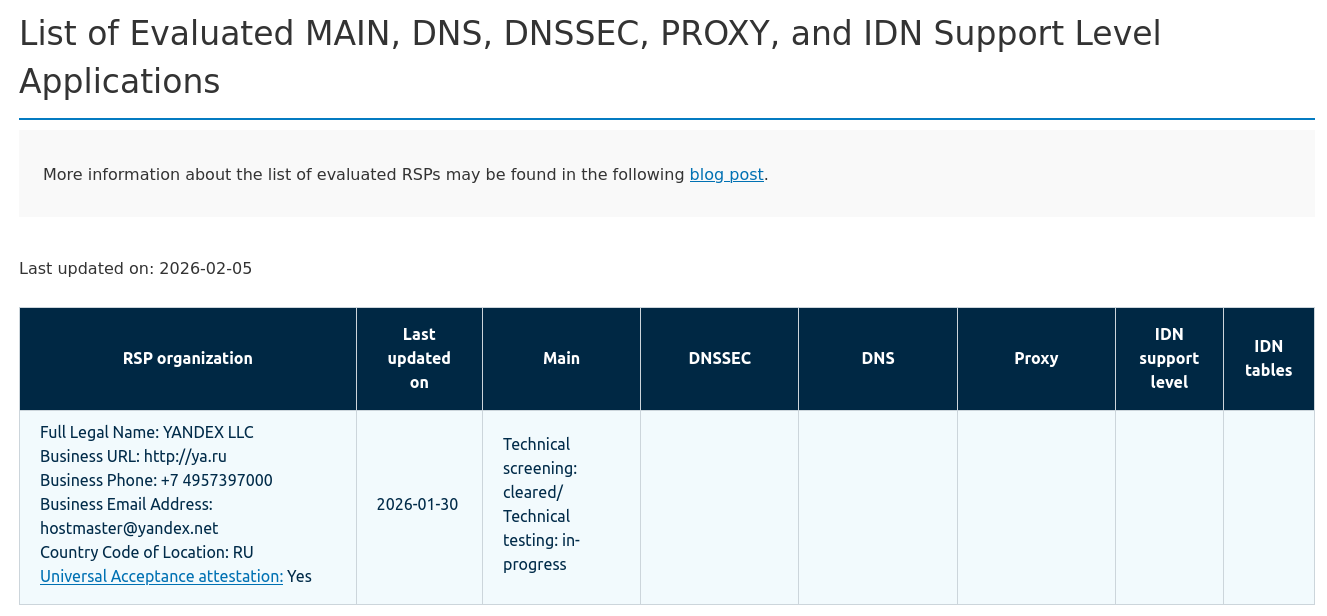
Task: Click the Last updated on: 2026-02-05 text
Action: tap(136, 268)
